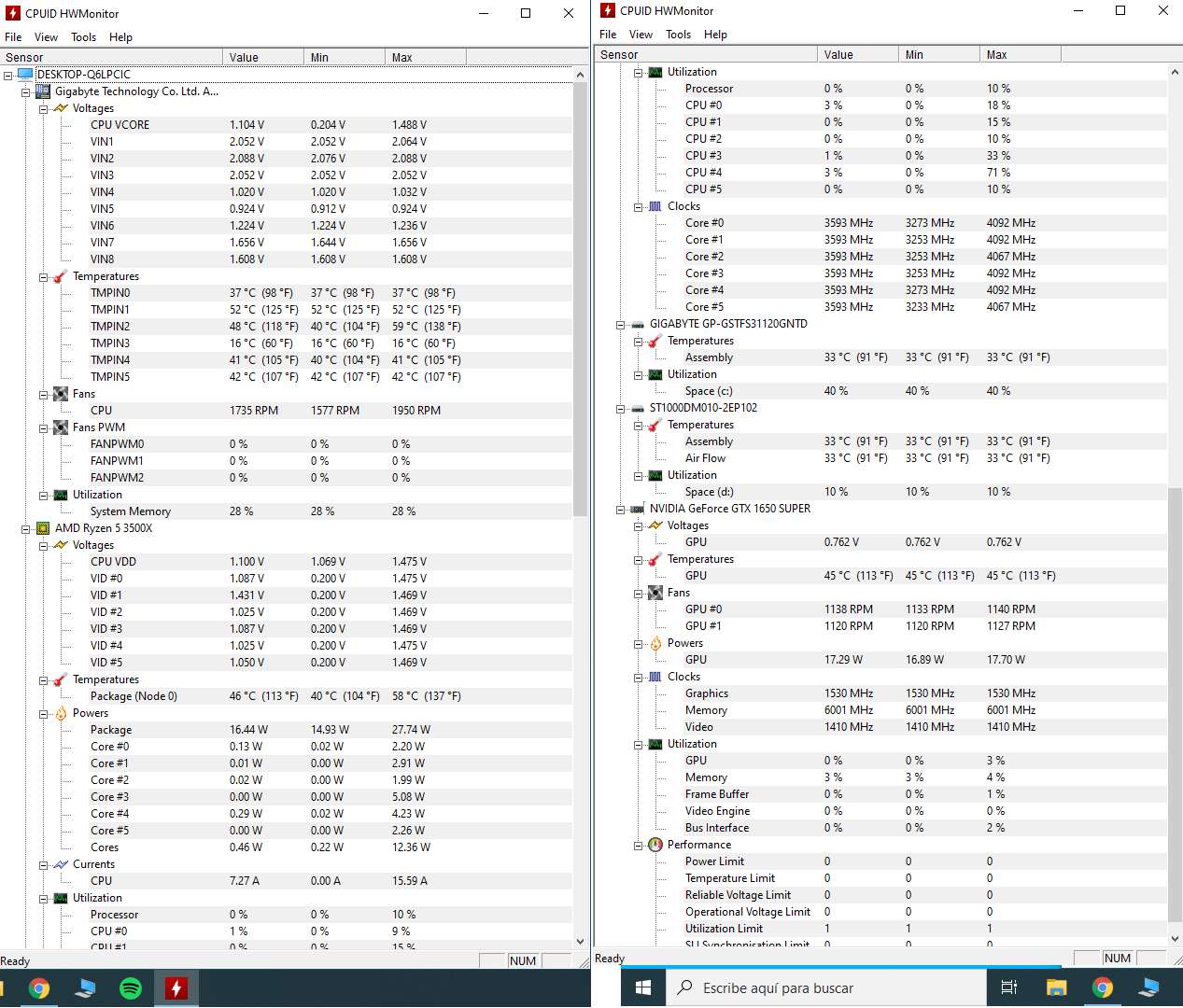Screen dimensions: 1183x1008
Task: Click the thermometer icon beside TMPIN0's Temperatures group
Action: click(x=61, y=276)
